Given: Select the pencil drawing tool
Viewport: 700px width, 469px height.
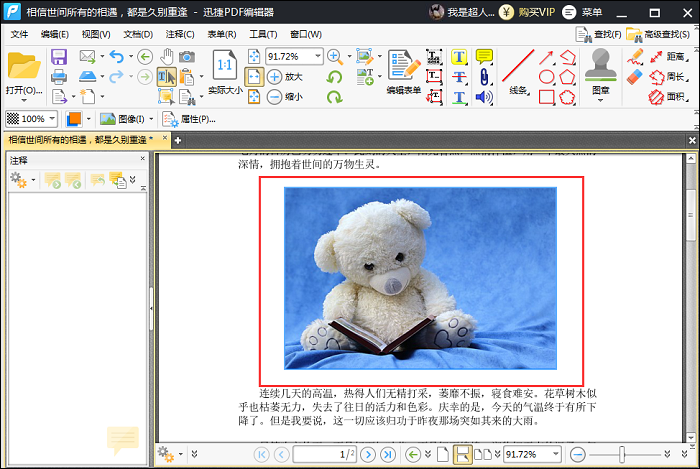Looking at the screenshot, I should pos(635,57).
